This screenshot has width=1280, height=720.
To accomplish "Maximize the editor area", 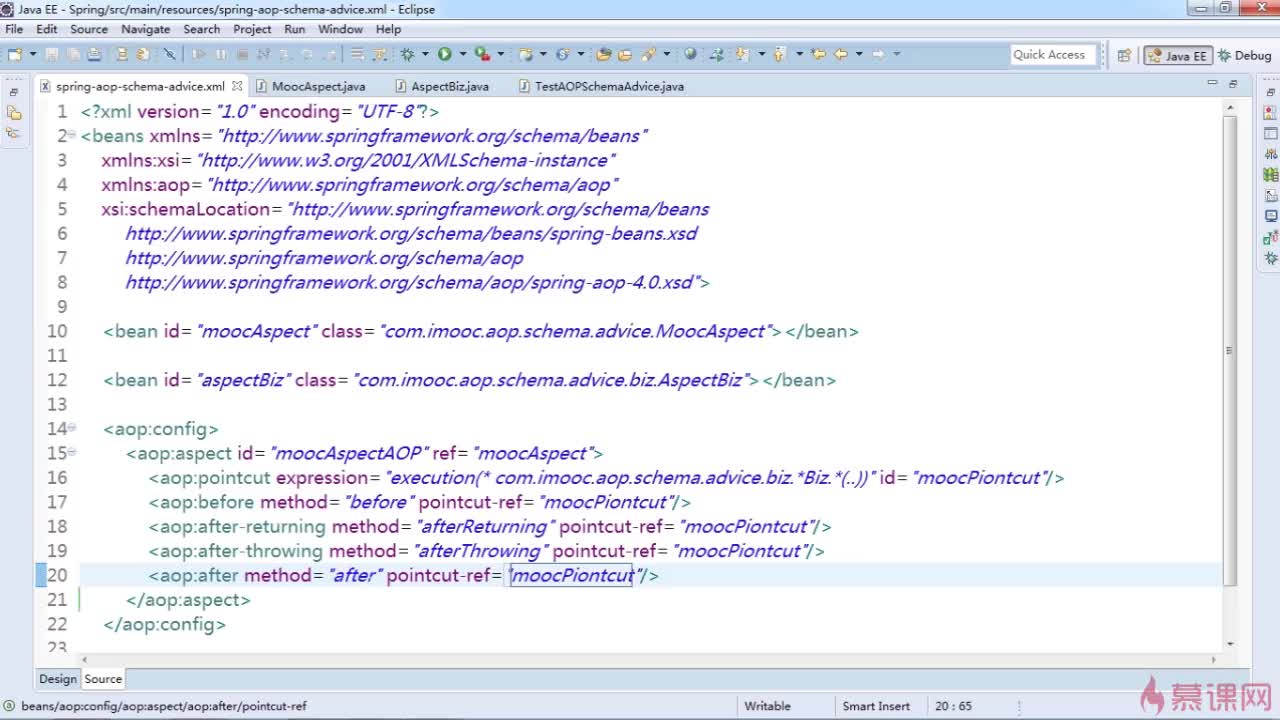I will 1233,84.
